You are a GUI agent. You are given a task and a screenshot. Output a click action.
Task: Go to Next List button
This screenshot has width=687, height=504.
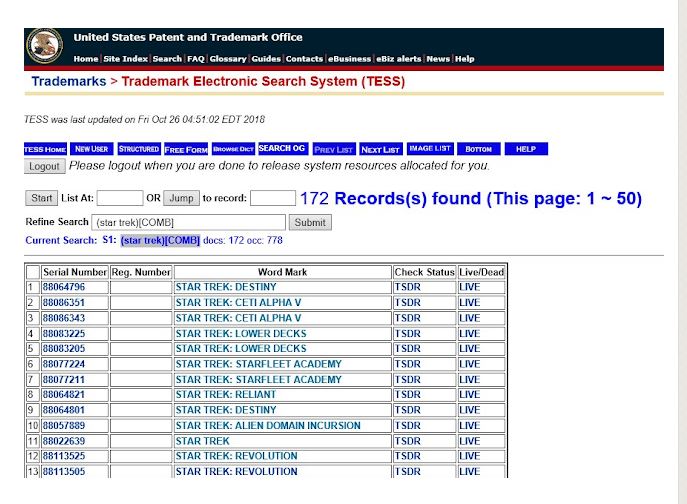380,149
